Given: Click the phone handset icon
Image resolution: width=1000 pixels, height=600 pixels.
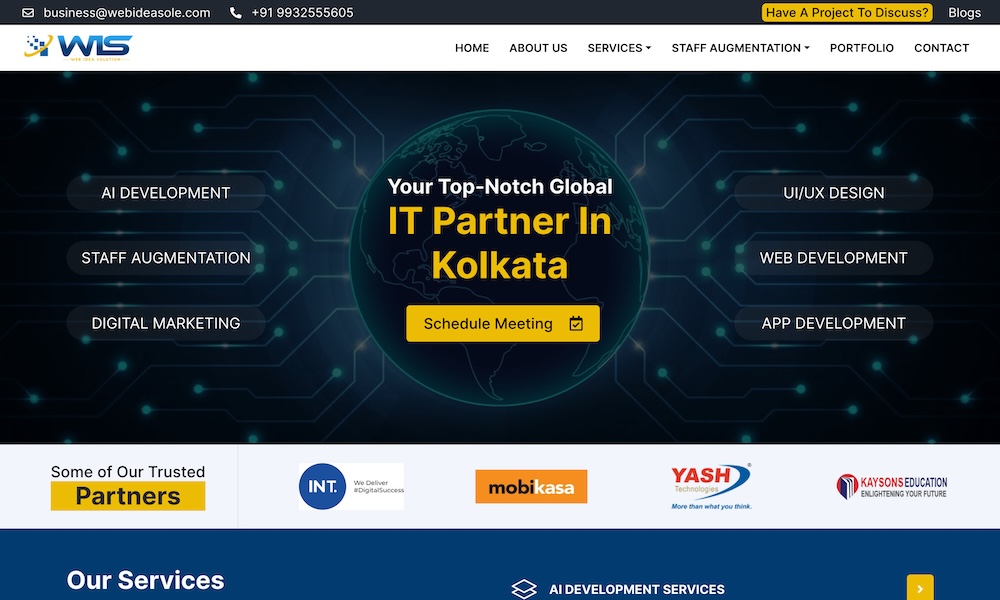Looking at the screenshot, I should (235, 13).
